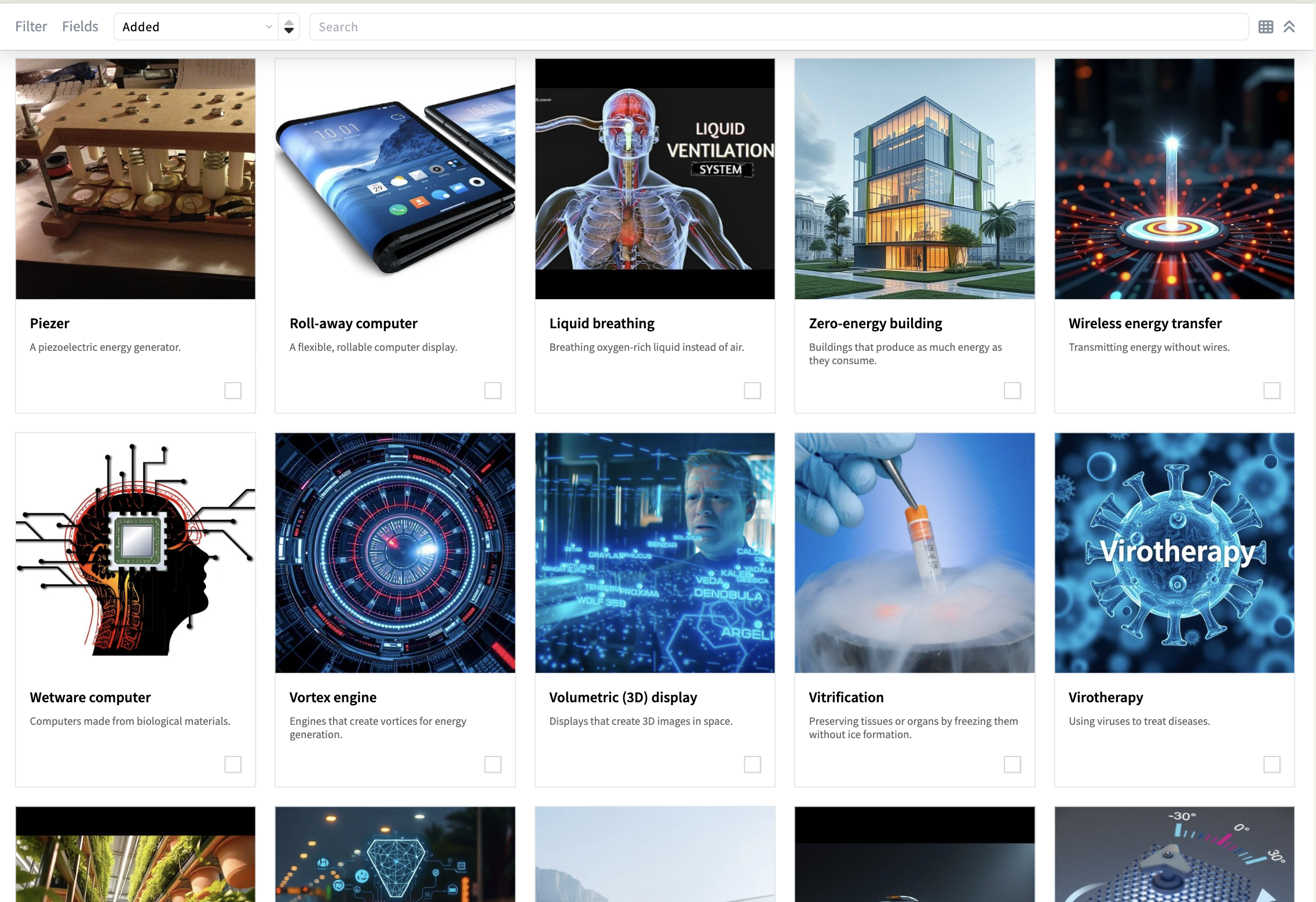Viewport: 1316px width, 902px height.
Task: Open the Wireless energy transfer image
Action: coord(1175,179)
